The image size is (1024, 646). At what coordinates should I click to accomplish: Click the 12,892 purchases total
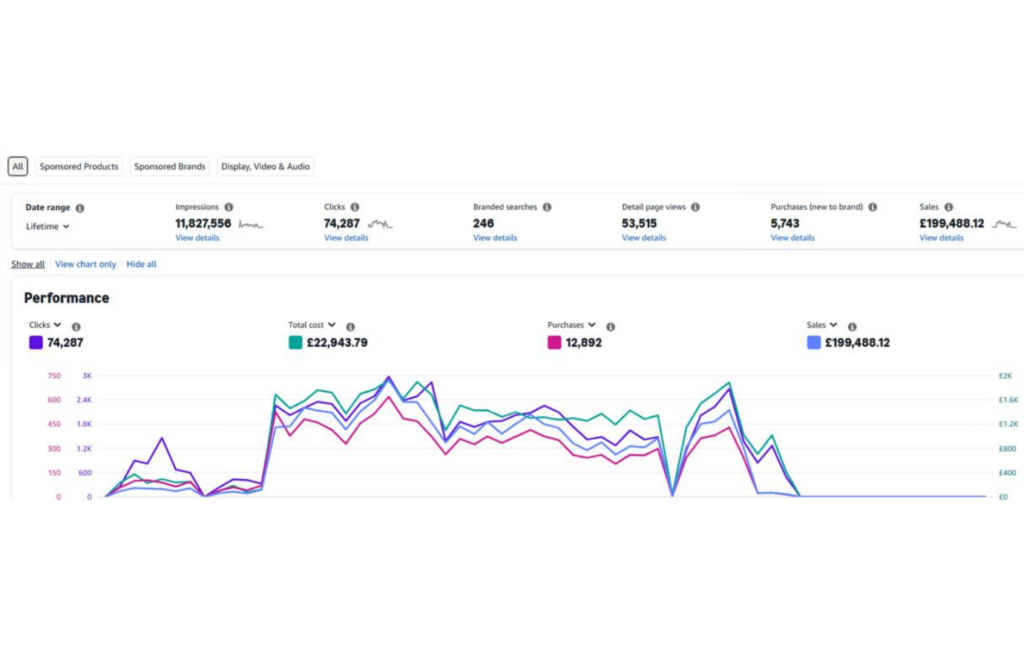pyautogui.click(x=584, y=342)
